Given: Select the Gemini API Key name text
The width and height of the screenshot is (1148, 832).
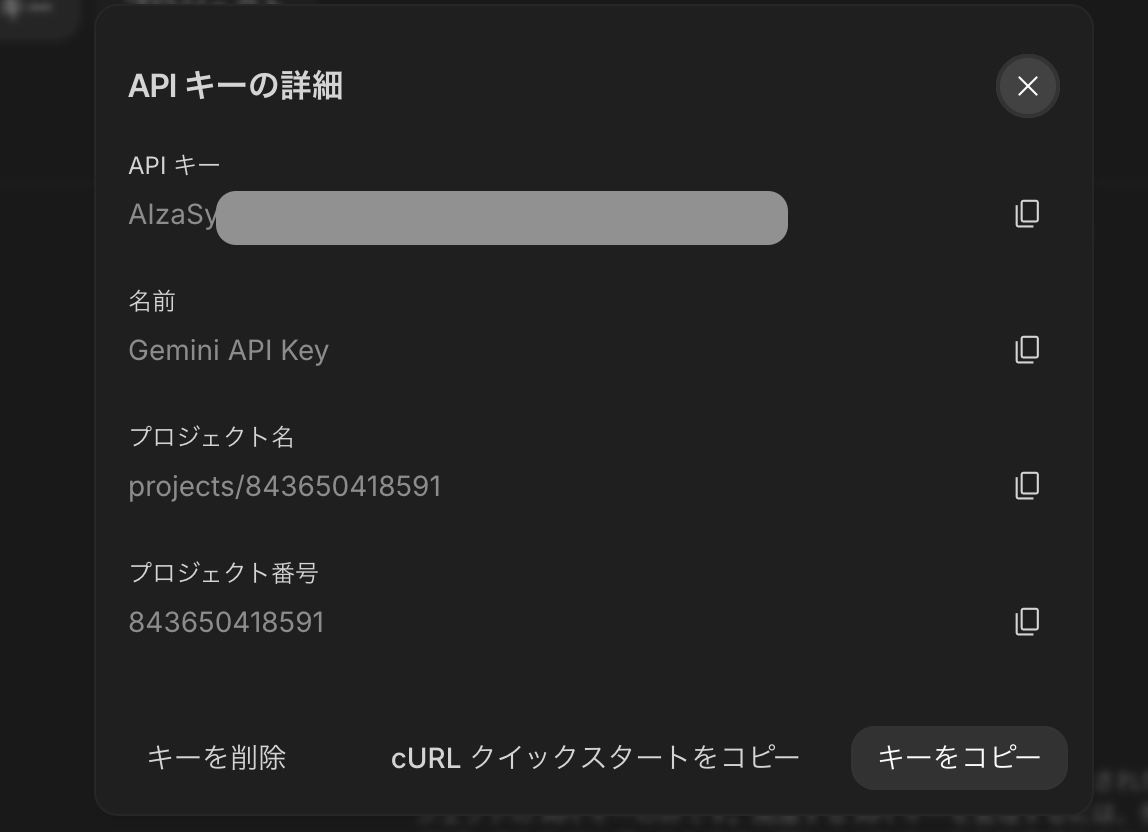Looking at the screenshot, I should pyautogui.click(x=228, y=351).
